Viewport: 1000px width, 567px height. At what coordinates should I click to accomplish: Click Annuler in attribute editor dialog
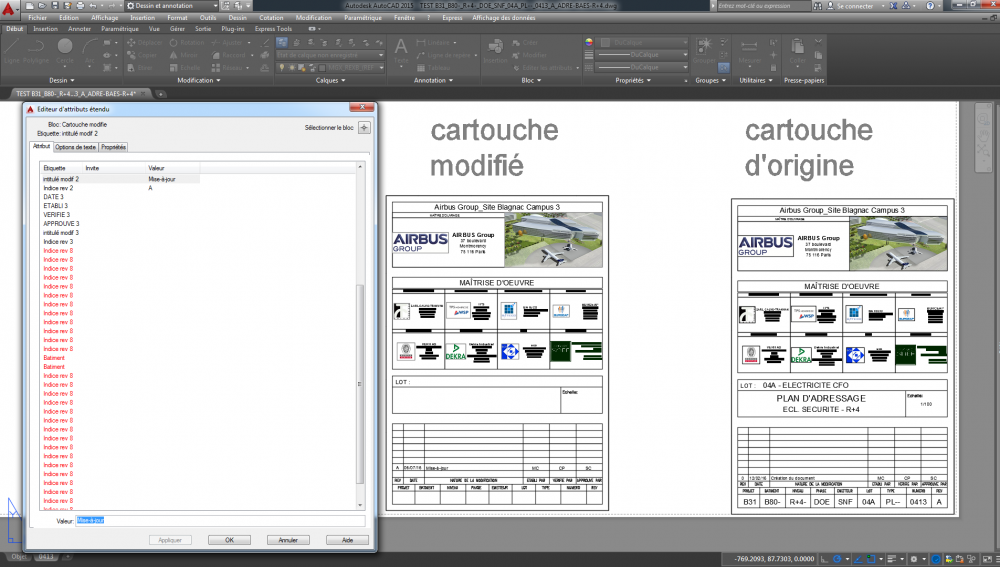pos(288,540)
